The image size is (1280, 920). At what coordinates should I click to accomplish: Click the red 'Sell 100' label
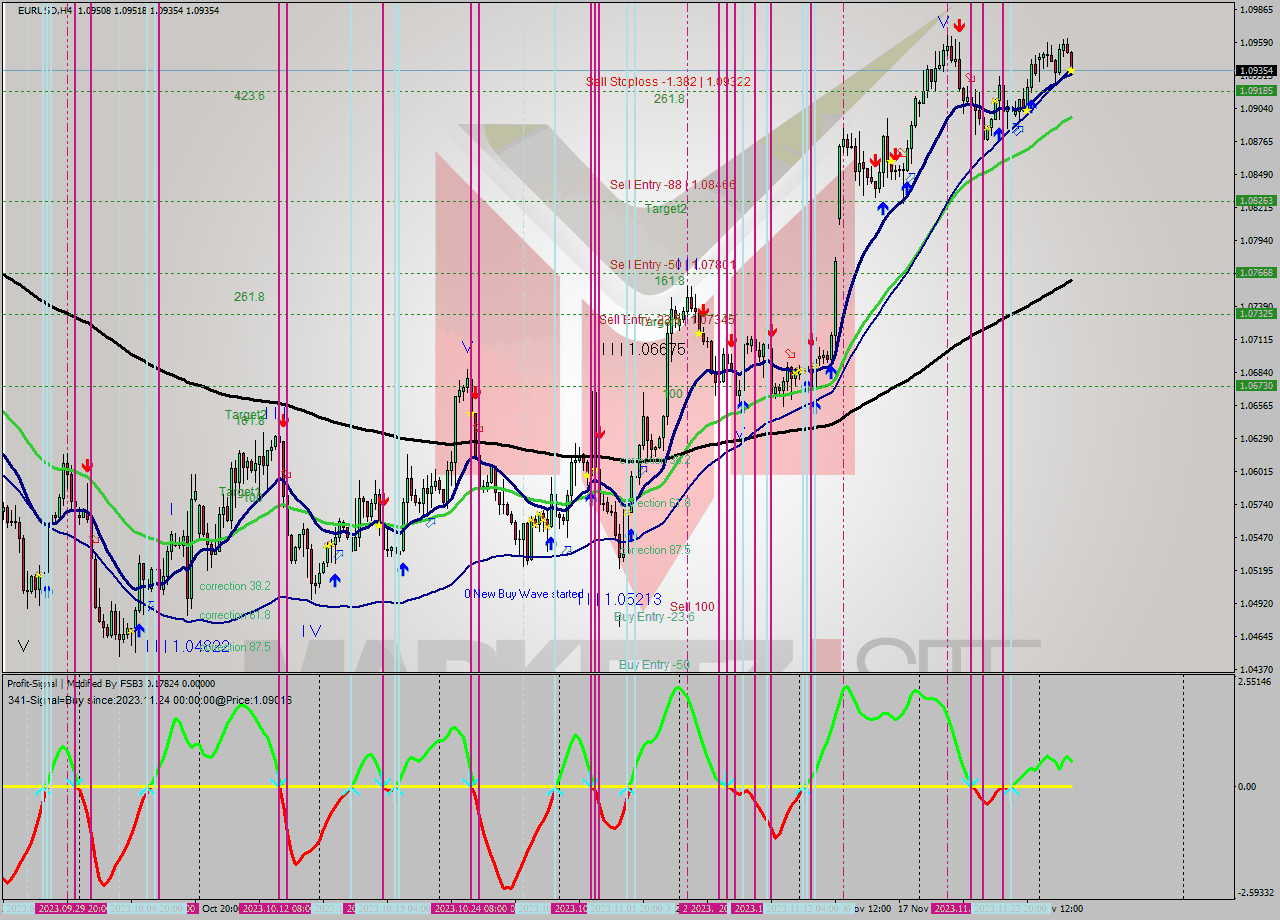(692, 607)
